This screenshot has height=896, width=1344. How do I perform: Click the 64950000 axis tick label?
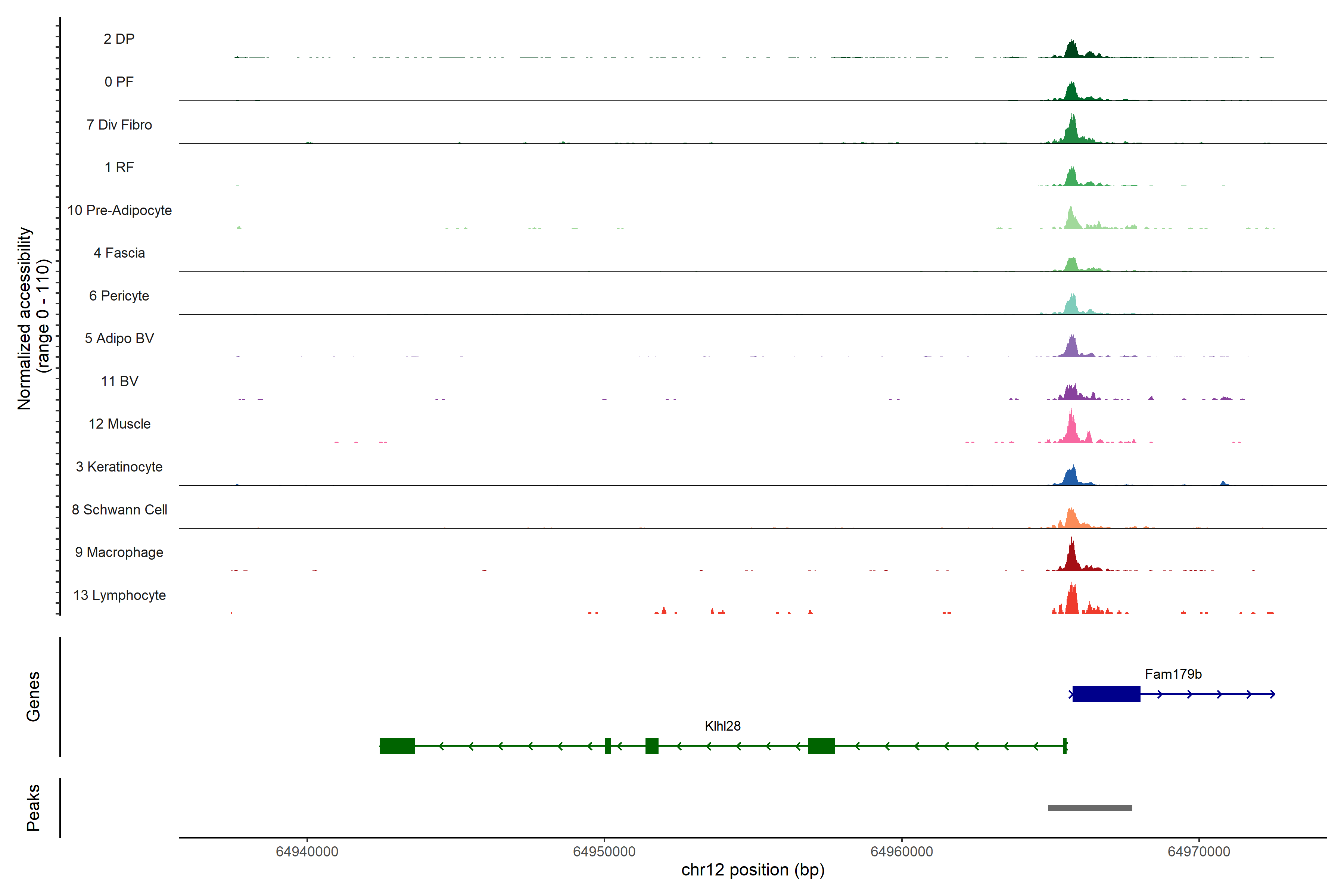(604, 852)
